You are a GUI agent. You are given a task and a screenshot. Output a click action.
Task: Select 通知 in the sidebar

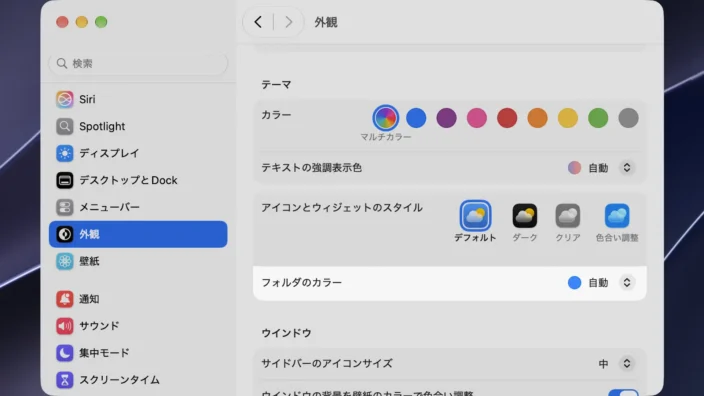[138, 299]
